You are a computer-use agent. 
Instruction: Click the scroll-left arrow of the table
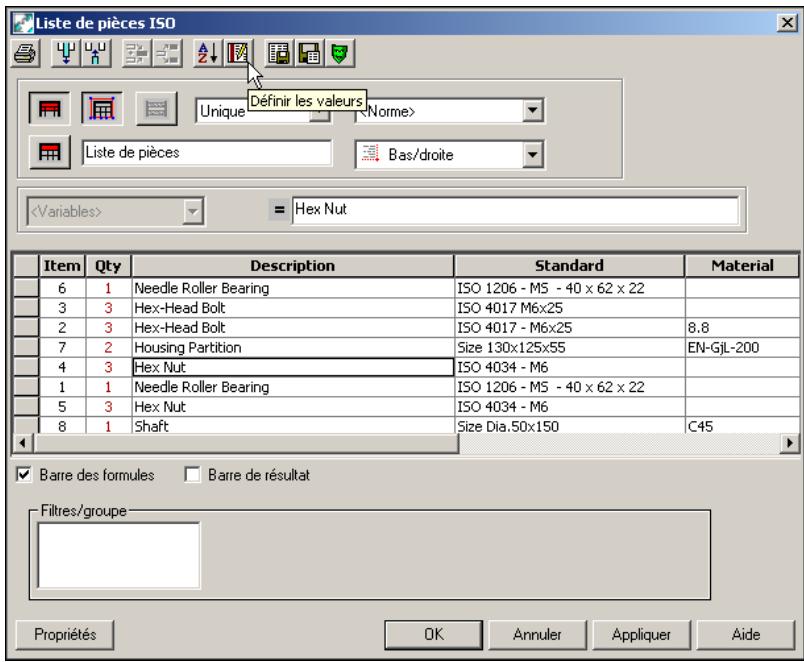23,443
